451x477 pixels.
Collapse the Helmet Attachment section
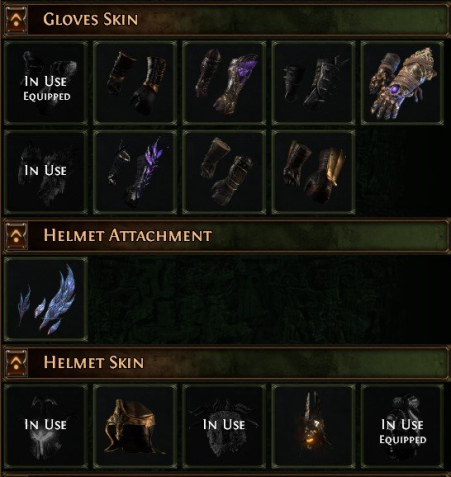click(16, 236)
